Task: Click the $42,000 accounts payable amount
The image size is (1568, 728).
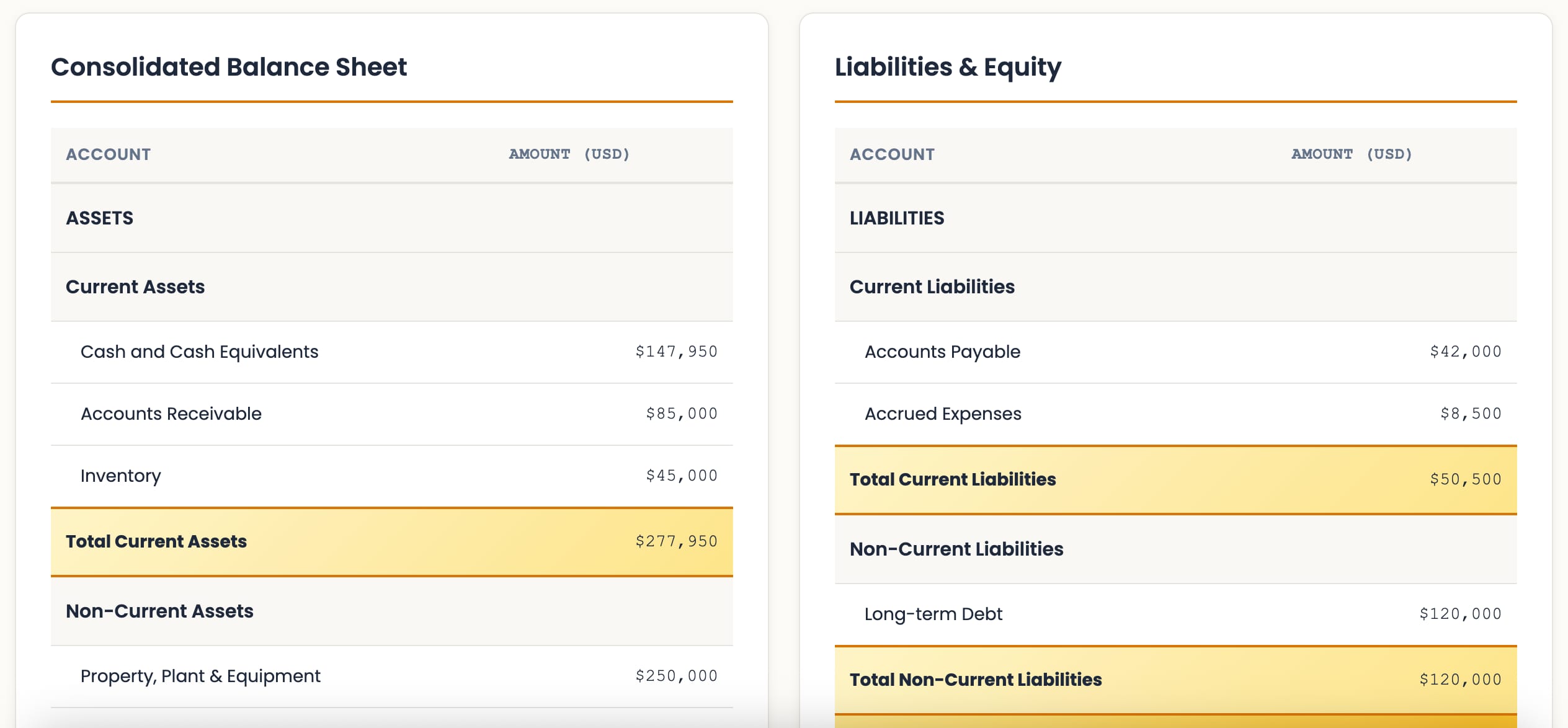Action: click(1466, 352)
